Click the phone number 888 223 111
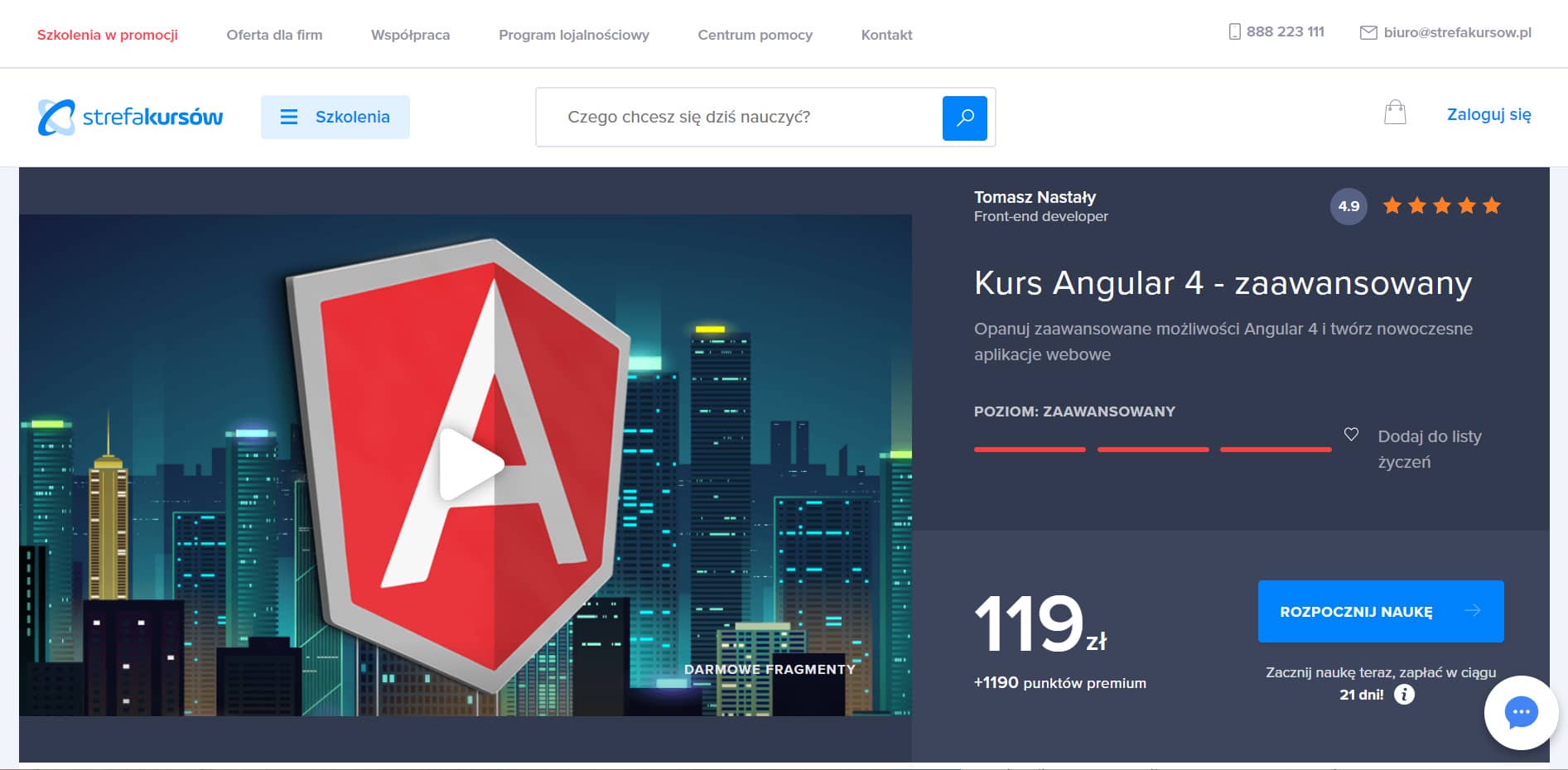This screenshot has width=1568, height=770. [x=1285, y=31]
